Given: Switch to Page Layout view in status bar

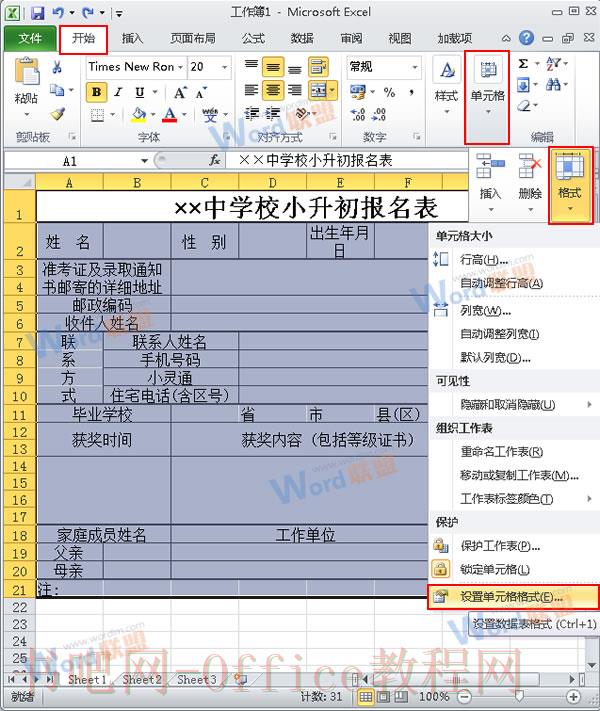Looking at the screenshot, I should click(384, 696).
